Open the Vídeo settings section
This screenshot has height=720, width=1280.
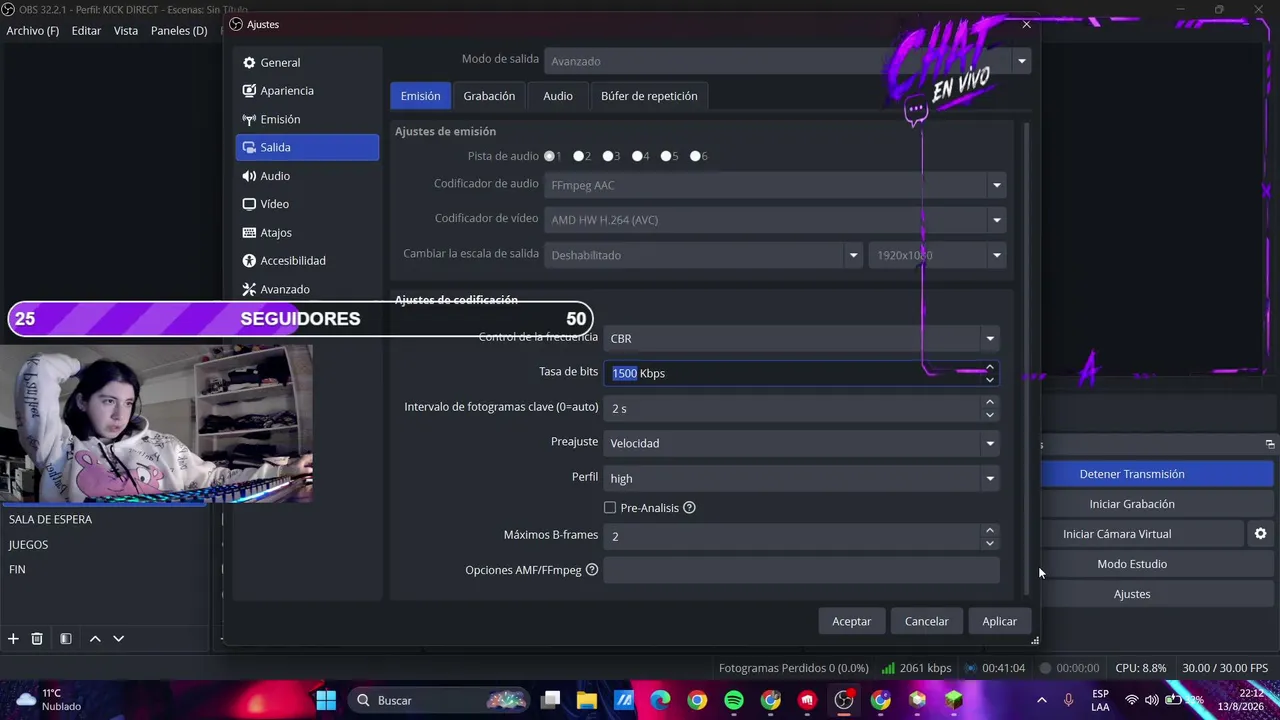coord(307,204)
